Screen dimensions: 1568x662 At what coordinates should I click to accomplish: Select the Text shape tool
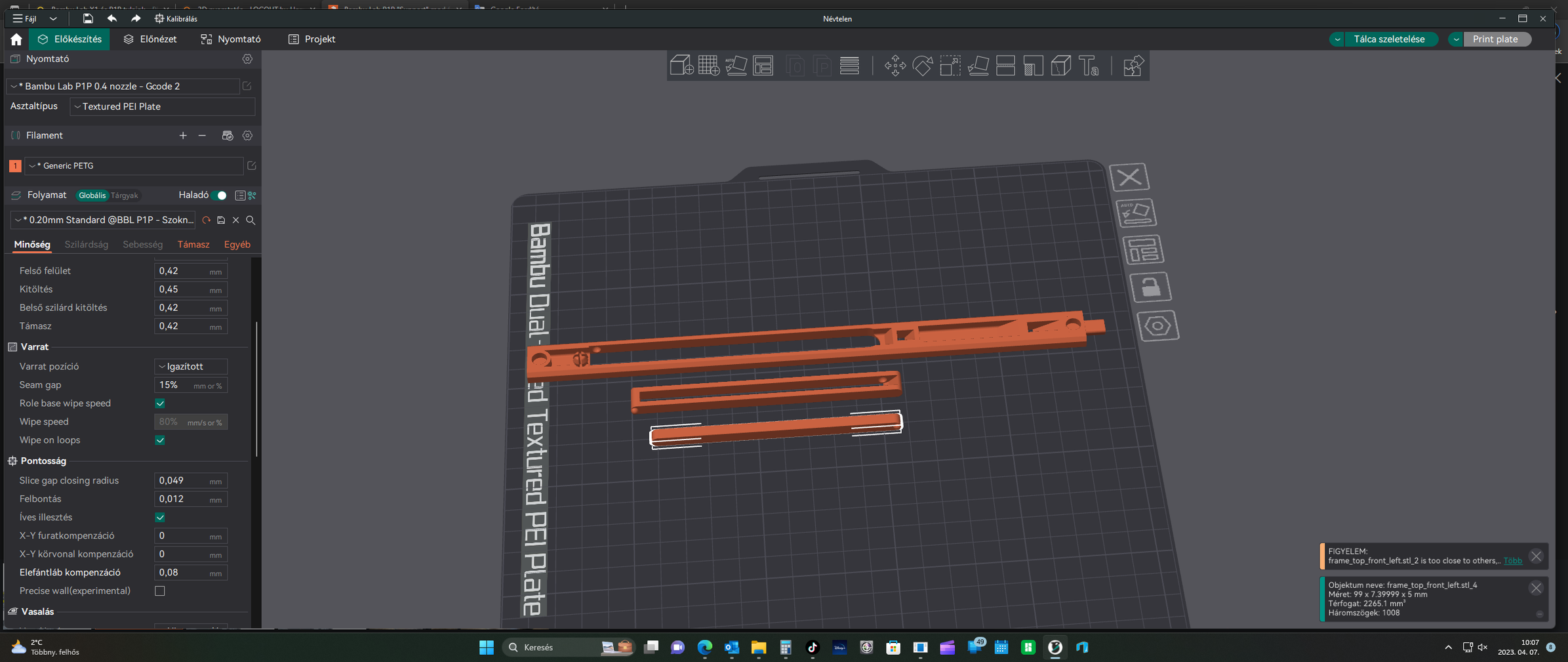pyautogui.click(x=1089, y=66)
